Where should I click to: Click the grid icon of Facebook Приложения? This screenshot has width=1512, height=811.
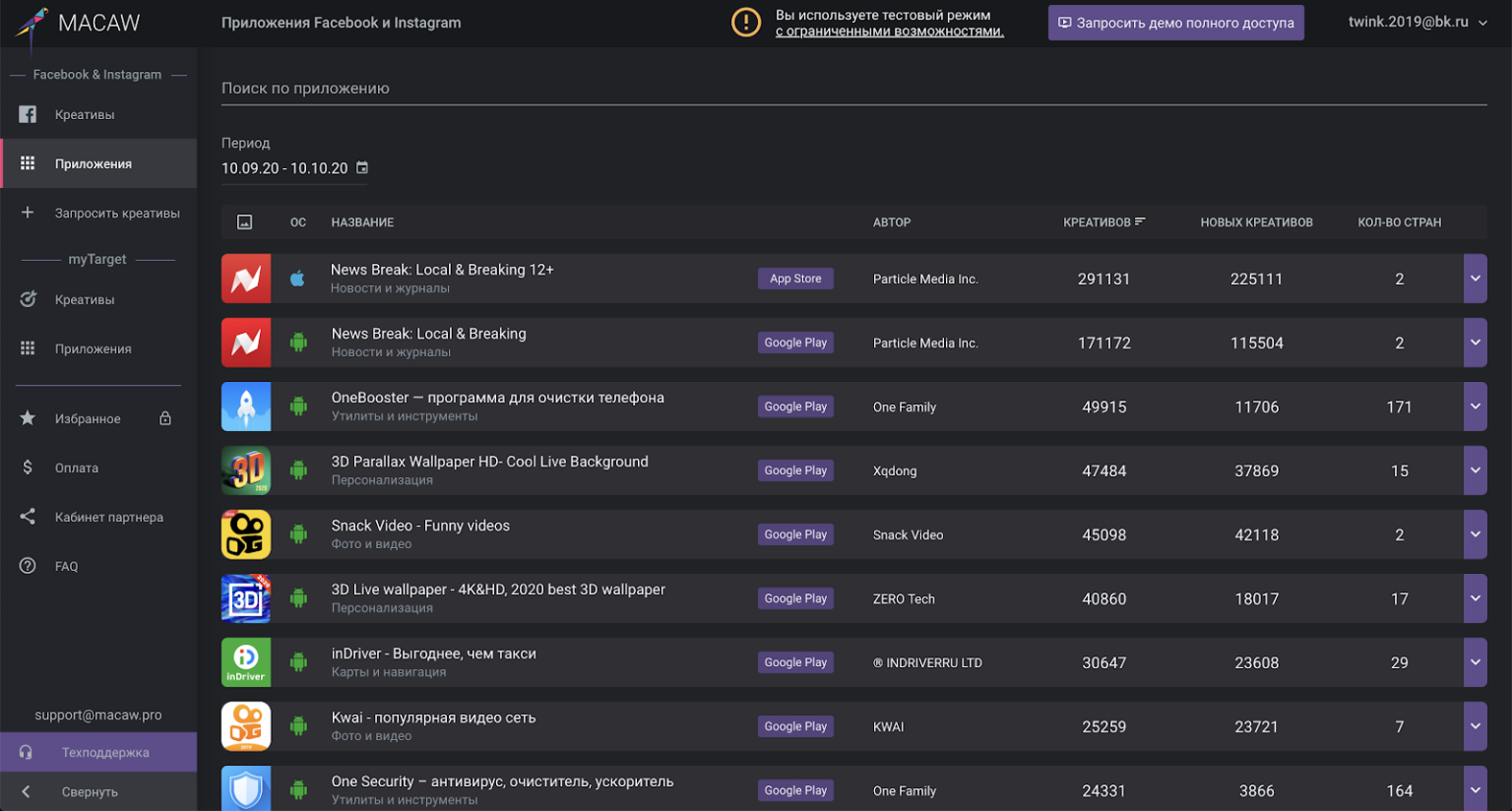28,163
